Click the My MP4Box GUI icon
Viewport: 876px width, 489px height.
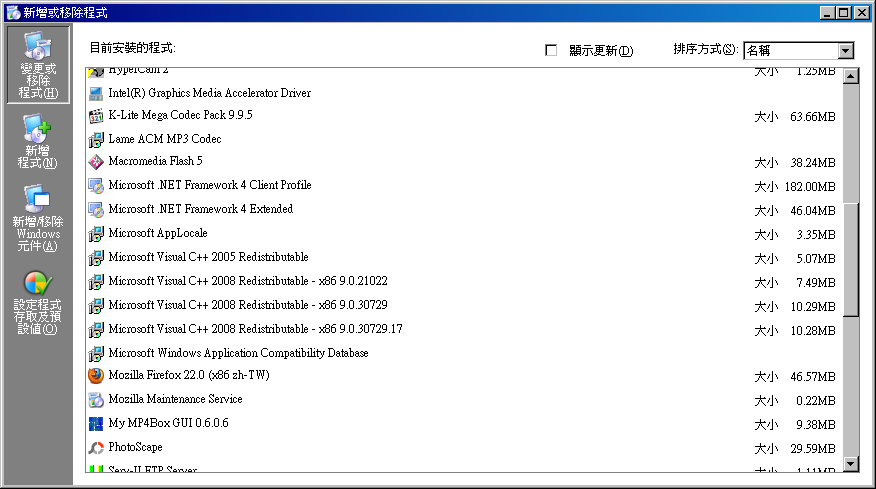pyautogui.click(x=96, y=424)
